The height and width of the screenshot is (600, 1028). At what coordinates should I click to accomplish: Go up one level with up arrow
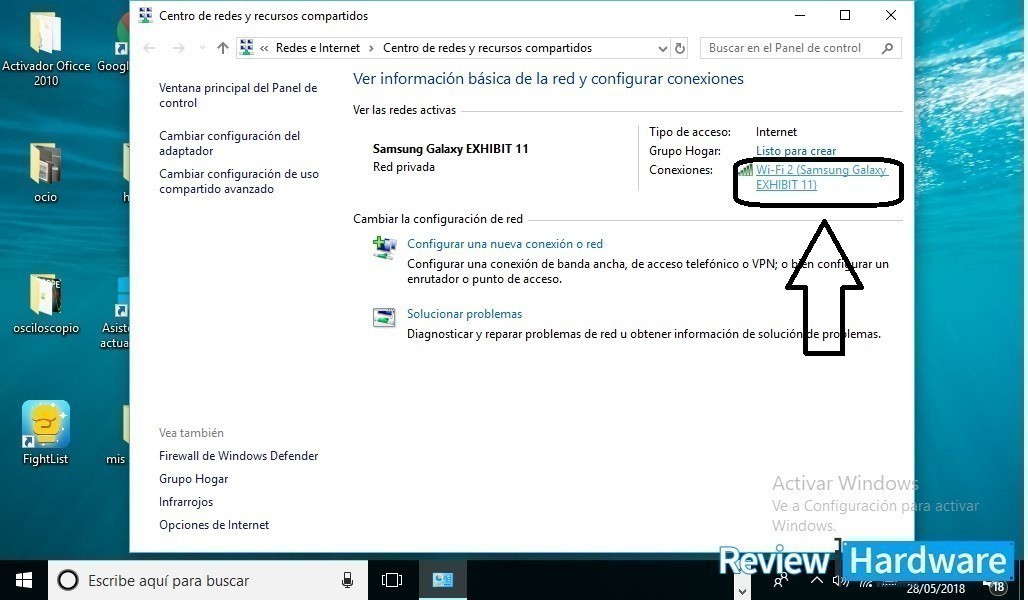[223, 48]
